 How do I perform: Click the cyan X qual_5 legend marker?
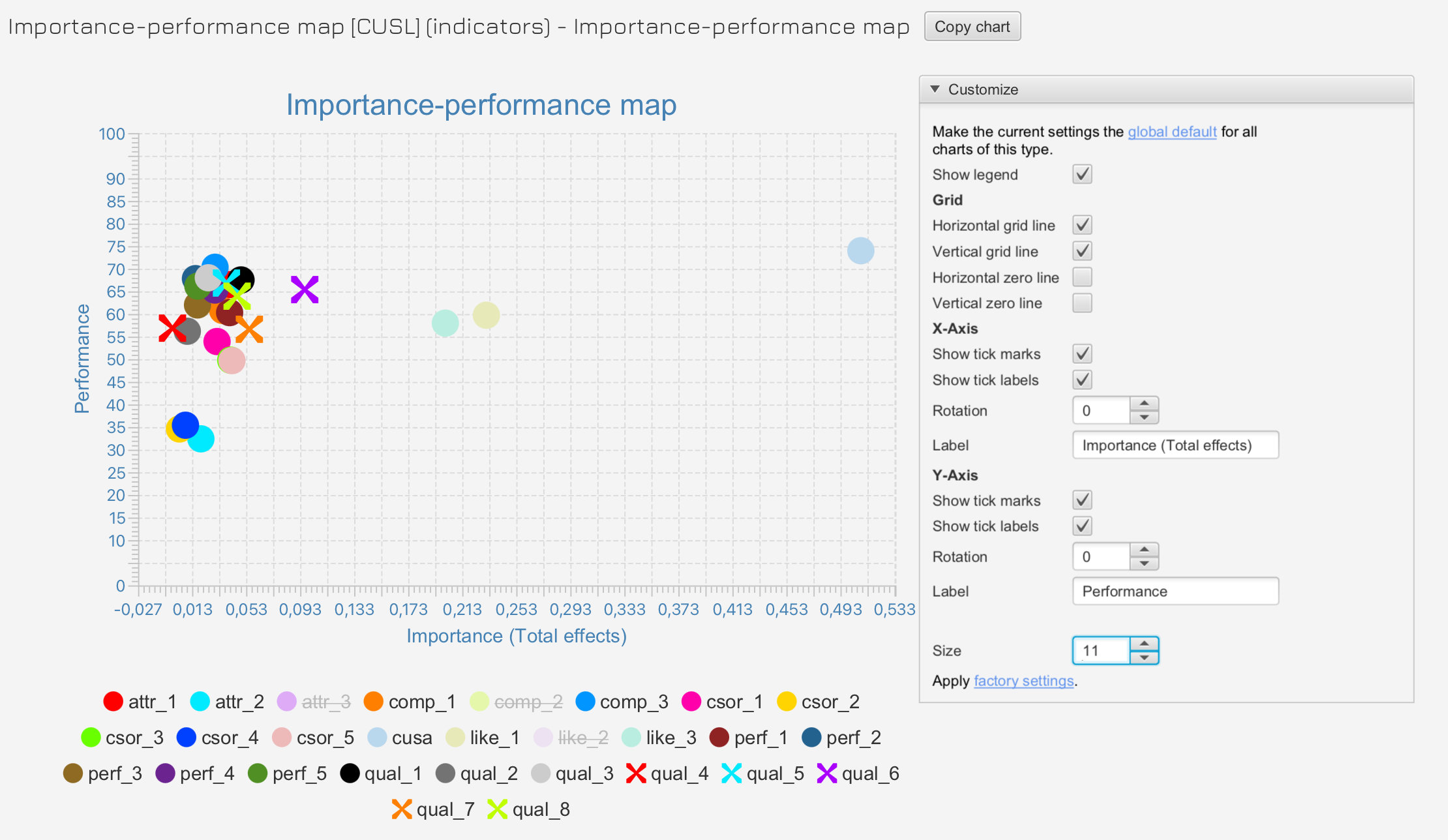pos(731,773)
